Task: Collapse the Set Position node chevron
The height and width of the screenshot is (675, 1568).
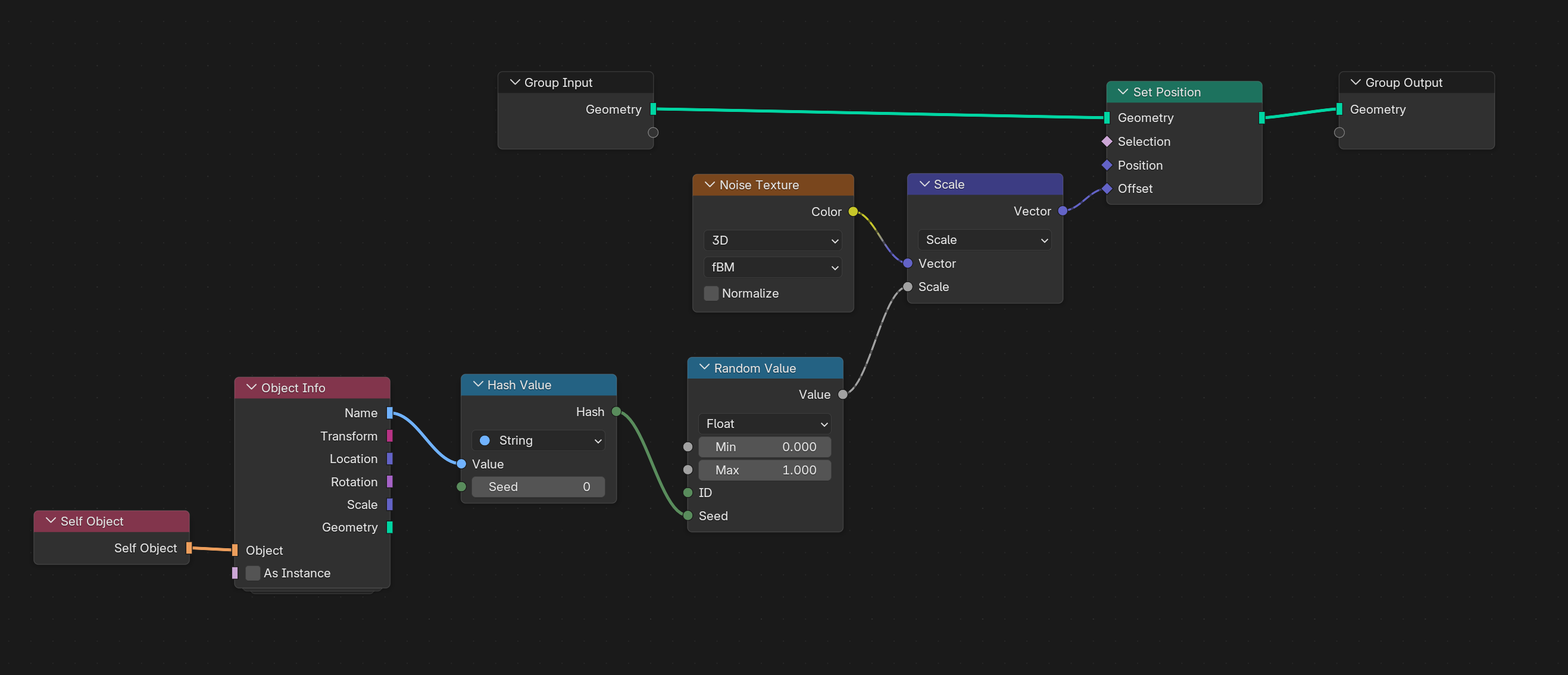Action: pyautogui.click(x=1123, y=92)
